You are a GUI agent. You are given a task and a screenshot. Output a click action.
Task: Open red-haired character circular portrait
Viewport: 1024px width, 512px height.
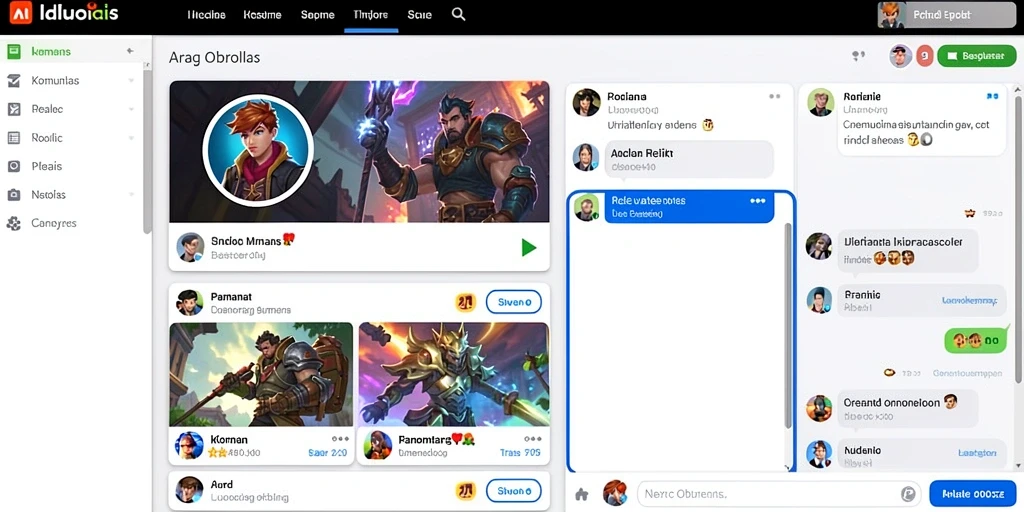tap(257, 150)
